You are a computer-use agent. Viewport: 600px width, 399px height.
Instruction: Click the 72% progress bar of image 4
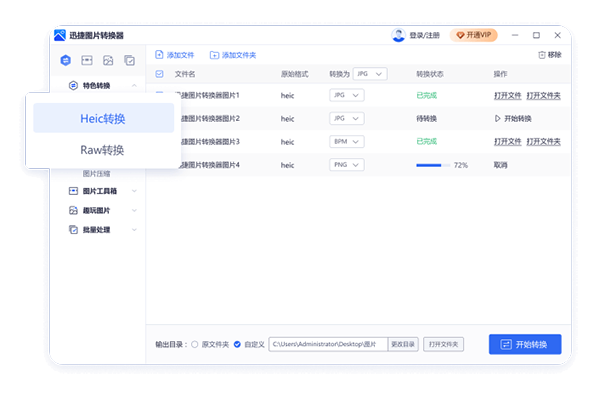pos(433,165)
